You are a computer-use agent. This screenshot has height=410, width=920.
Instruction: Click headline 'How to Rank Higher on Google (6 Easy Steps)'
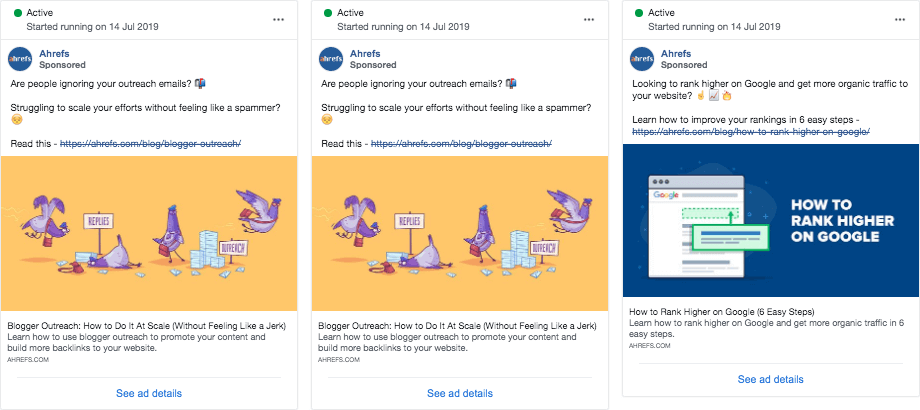(x=722, y=312)
